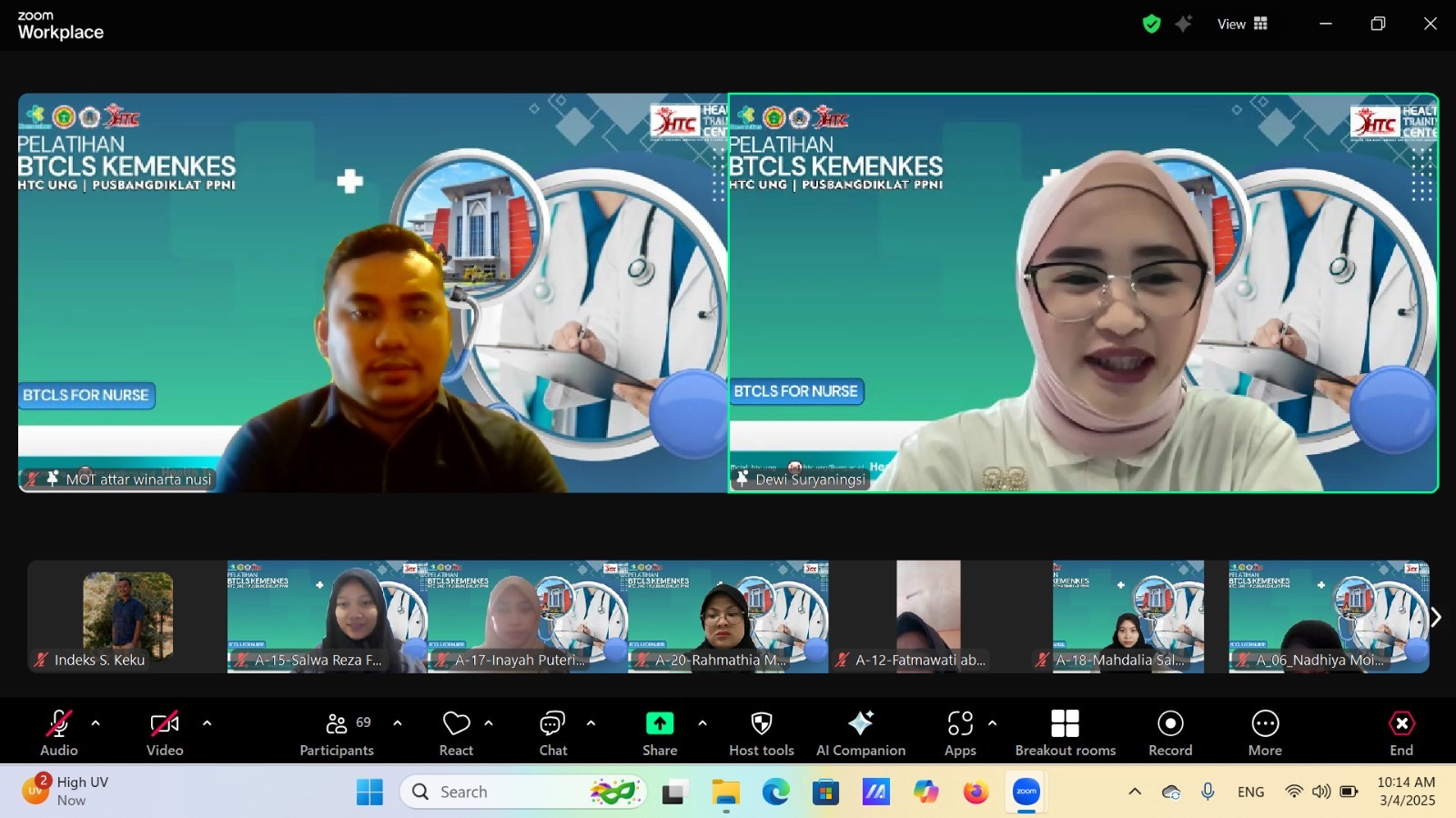Select A-18-Mahdalia participant thumbnail

point(1128,617)
